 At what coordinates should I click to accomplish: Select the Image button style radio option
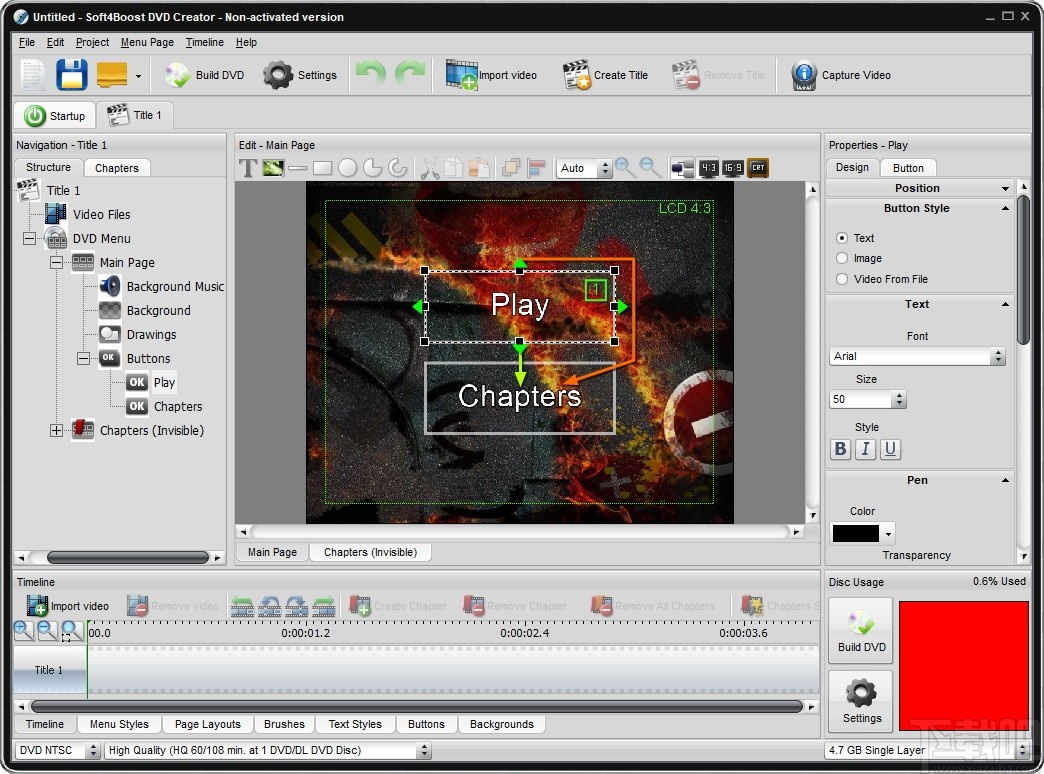[x=841, y=258]
